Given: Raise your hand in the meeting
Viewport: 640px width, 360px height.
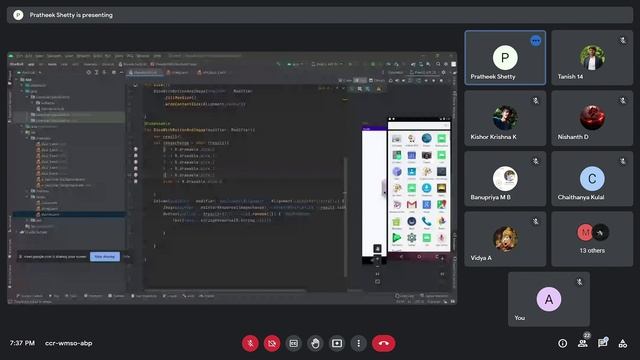Looking at the screenshot, I should click(x=315, y=343).
